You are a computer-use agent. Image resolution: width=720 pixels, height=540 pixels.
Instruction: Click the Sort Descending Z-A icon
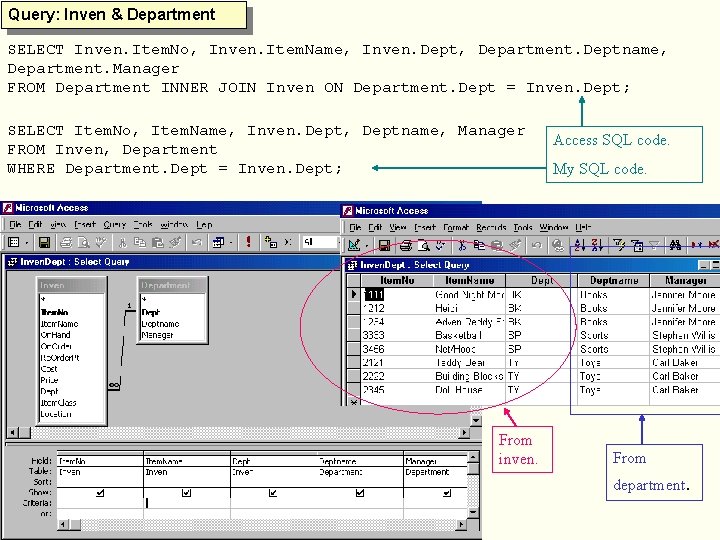(x=597, y=245)
